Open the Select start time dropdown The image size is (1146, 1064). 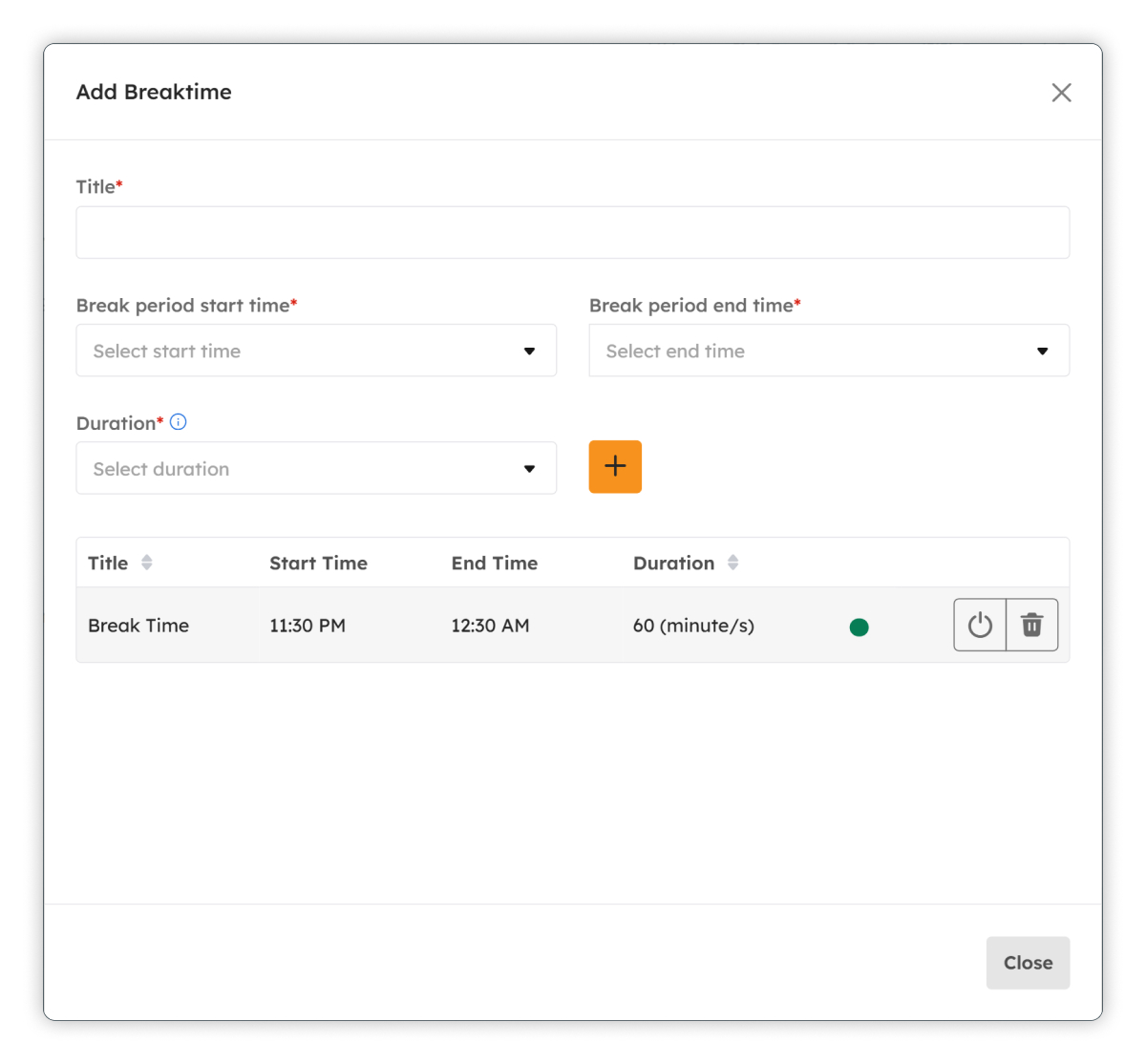click(x=316, y=351)
